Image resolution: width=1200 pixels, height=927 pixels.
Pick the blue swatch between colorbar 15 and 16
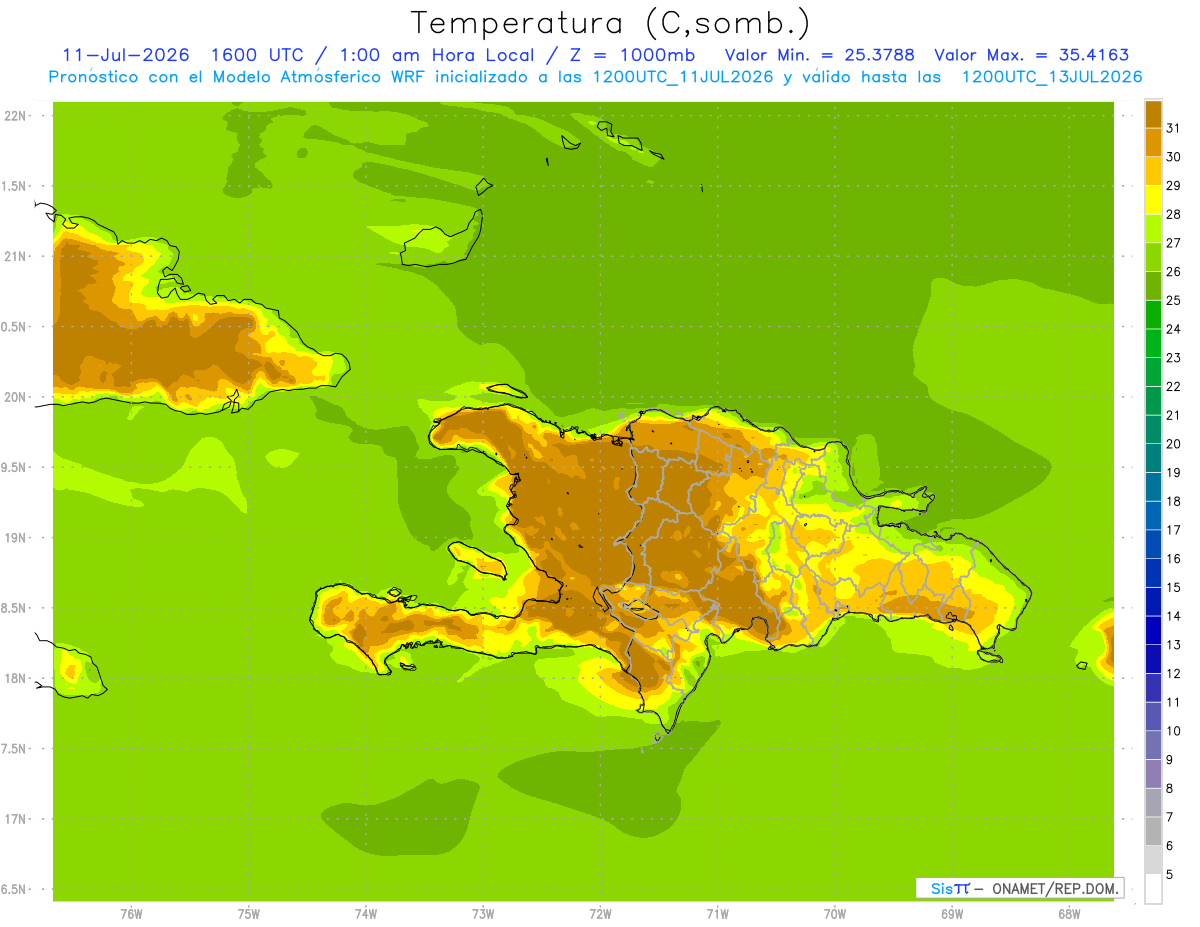coord(1154,573)
